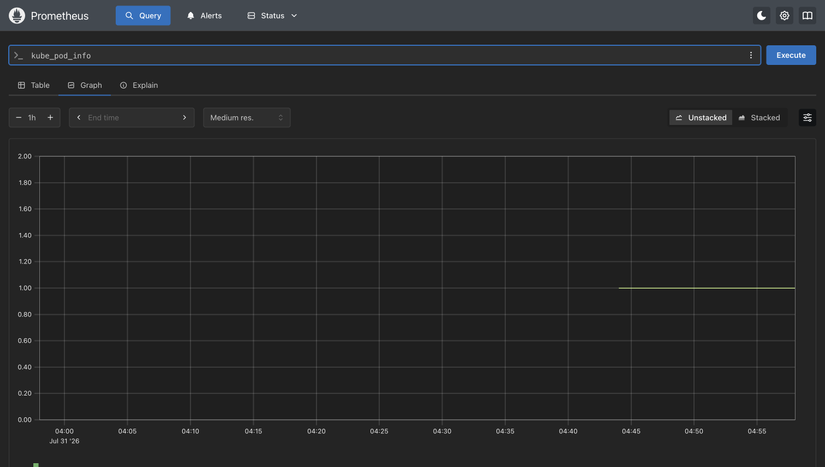
Task: Click the green series line in graph
Action: [x=707, y=288]
